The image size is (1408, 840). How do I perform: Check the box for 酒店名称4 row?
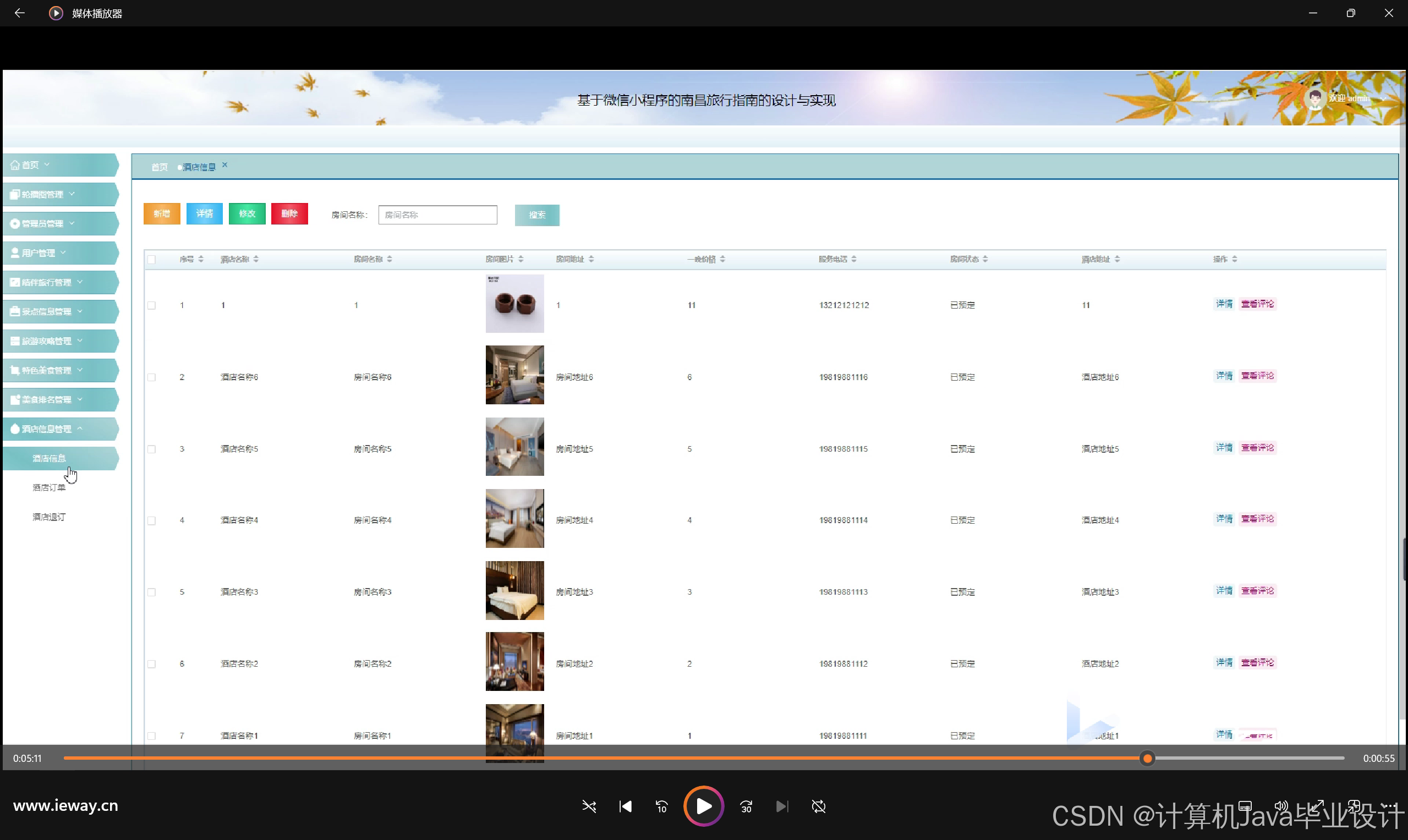tap(152, 521)
